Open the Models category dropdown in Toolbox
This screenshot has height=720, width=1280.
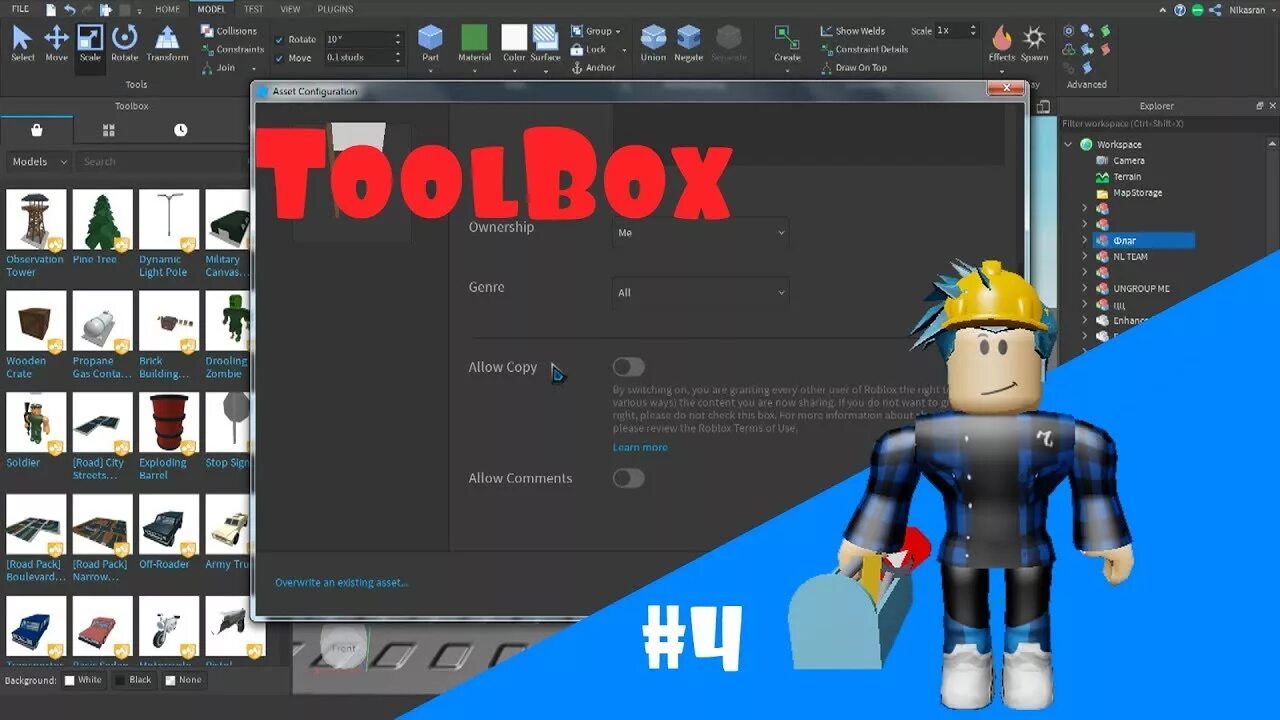[39, 161]
